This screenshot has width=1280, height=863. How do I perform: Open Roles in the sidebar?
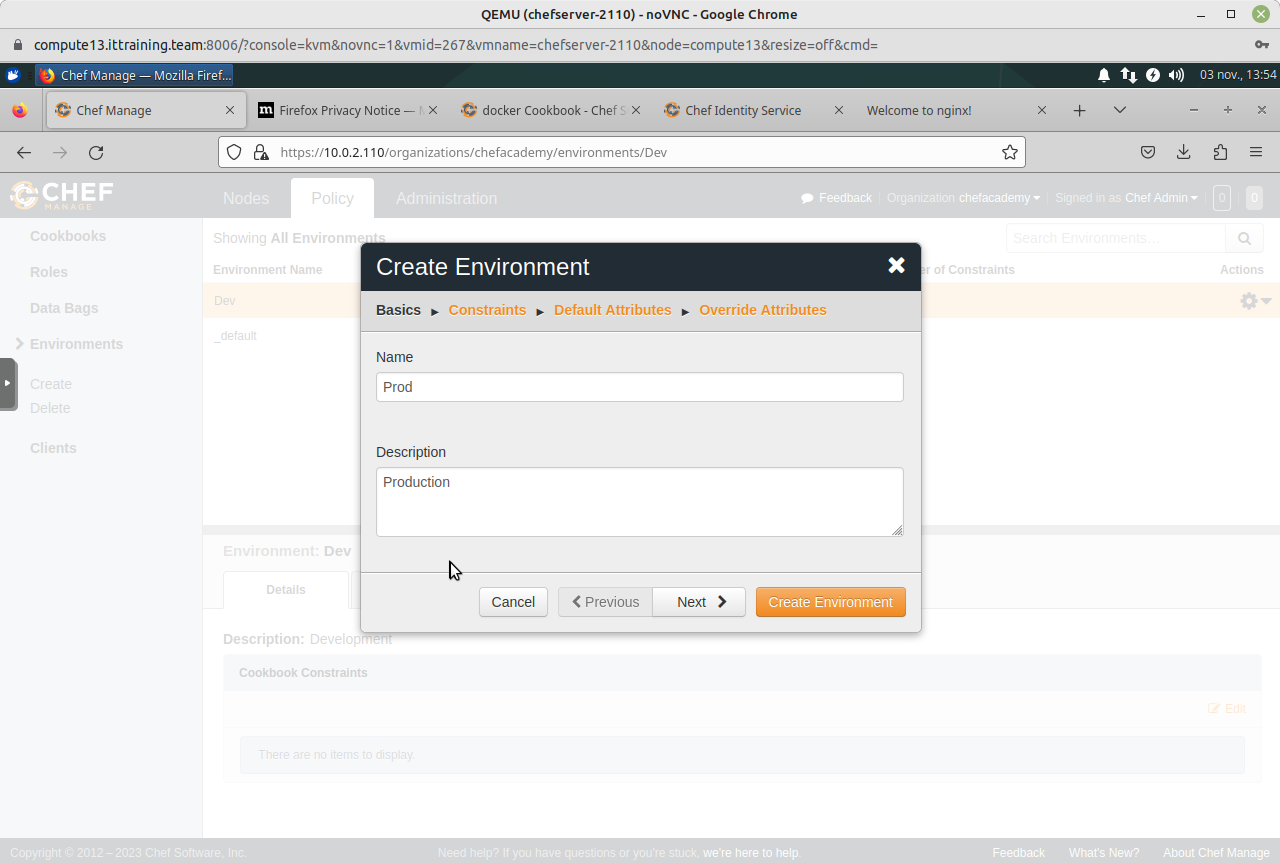click(49, 272)
